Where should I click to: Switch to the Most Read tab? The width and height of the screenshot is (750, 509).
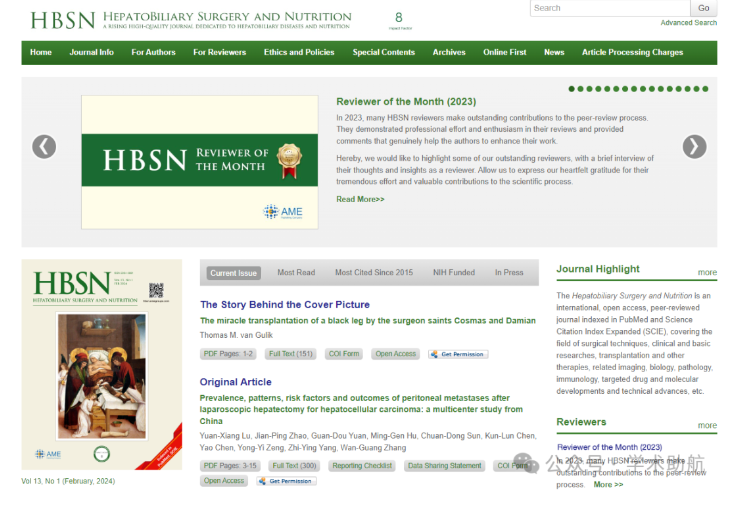click(x=296, y=272)
